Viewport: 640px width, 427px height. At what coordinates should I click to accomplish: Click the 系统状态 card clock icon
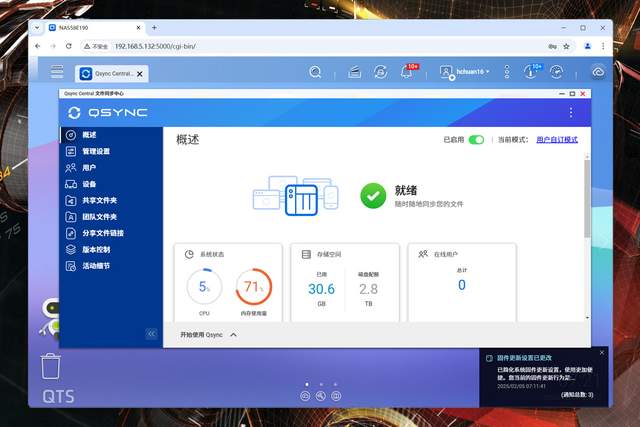point(189,254)
